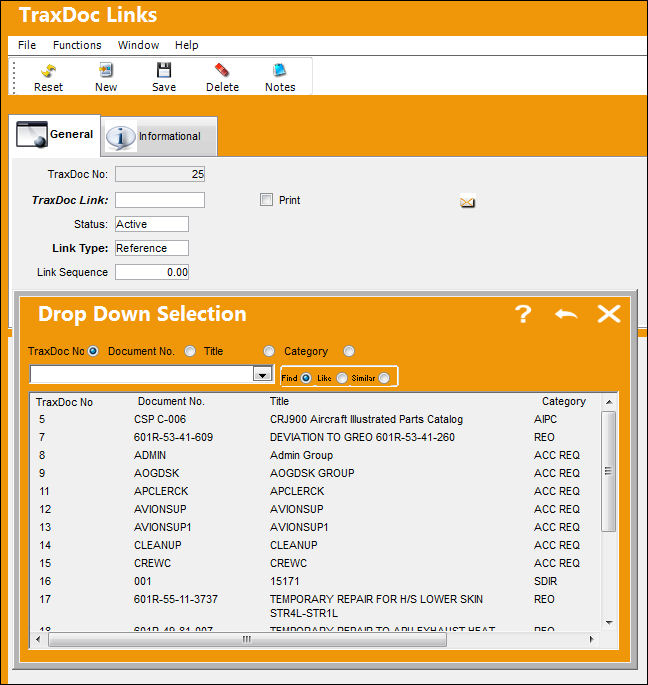Click the Link Type field showing Reference
Screen dimensions: 648x685
(x=152, y=248)
